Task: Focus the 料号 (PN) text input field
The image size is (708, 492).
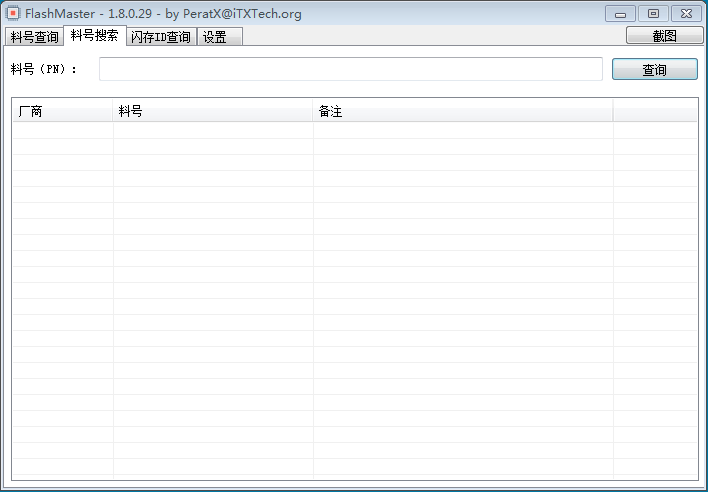Action: (350, 69)
